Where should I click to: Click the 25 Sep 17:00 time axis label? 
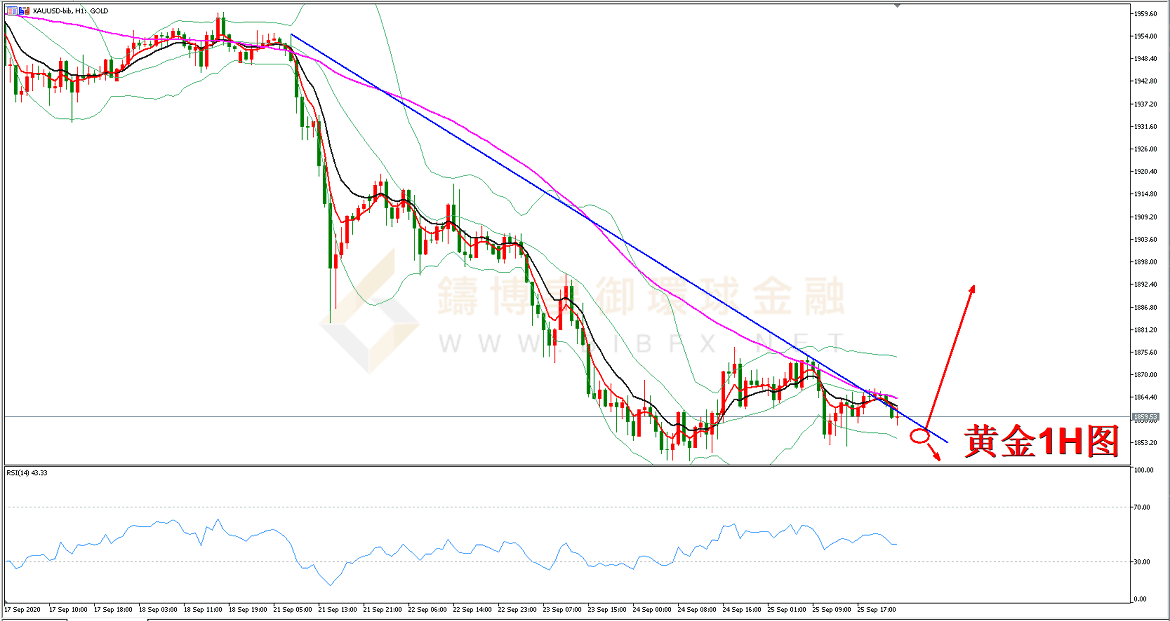[875, 608]
